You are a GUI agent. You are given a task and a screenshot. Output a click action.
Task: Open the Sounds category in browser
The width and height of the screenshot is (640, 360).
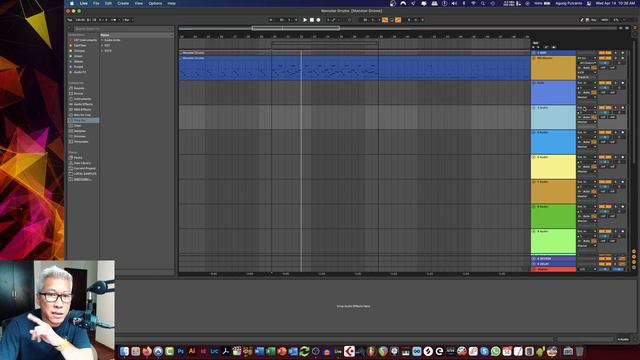[x=79, y=88]
